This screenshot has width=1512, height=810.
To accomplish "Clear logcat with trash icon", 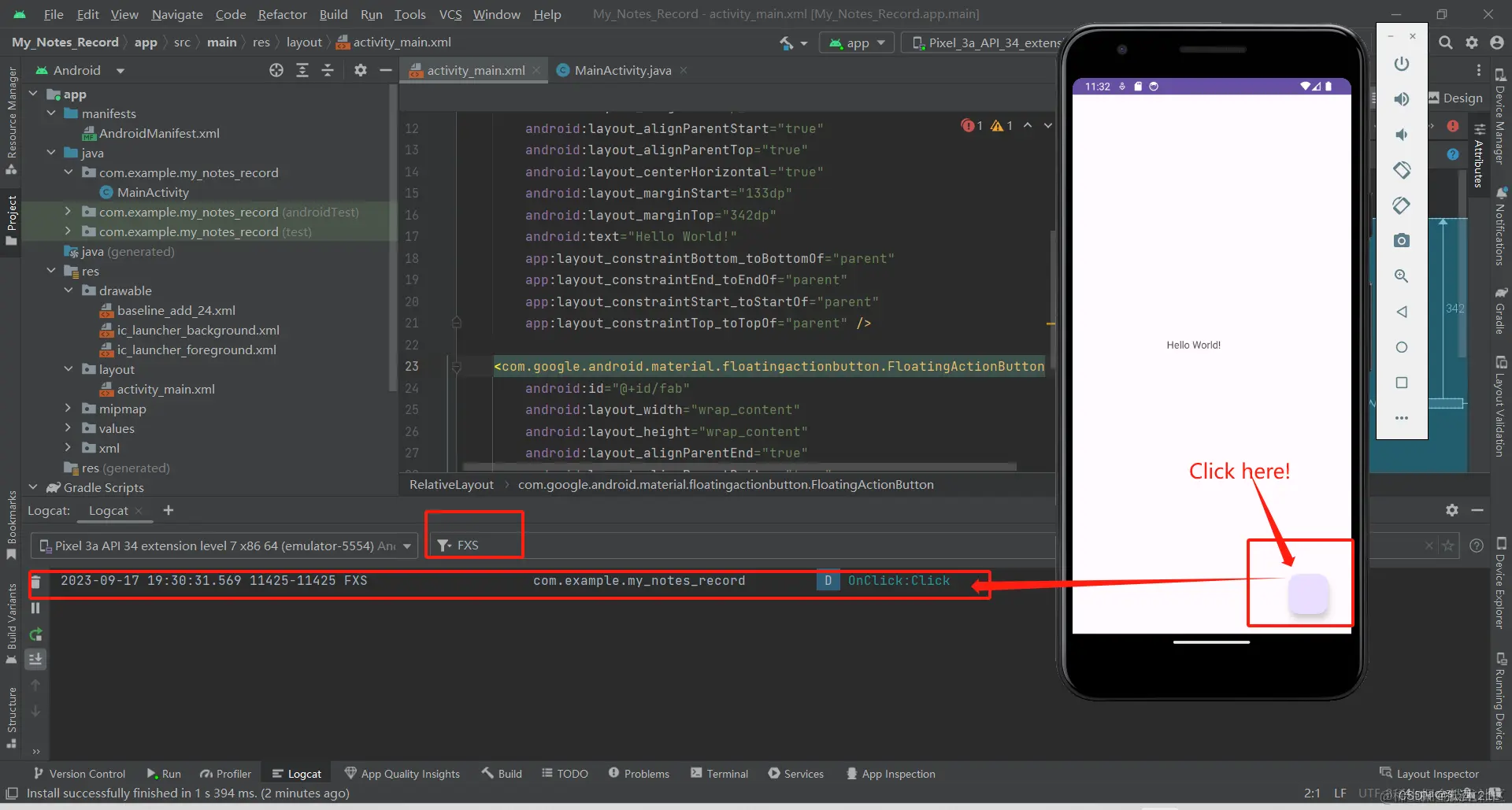I will coord(35,583).
